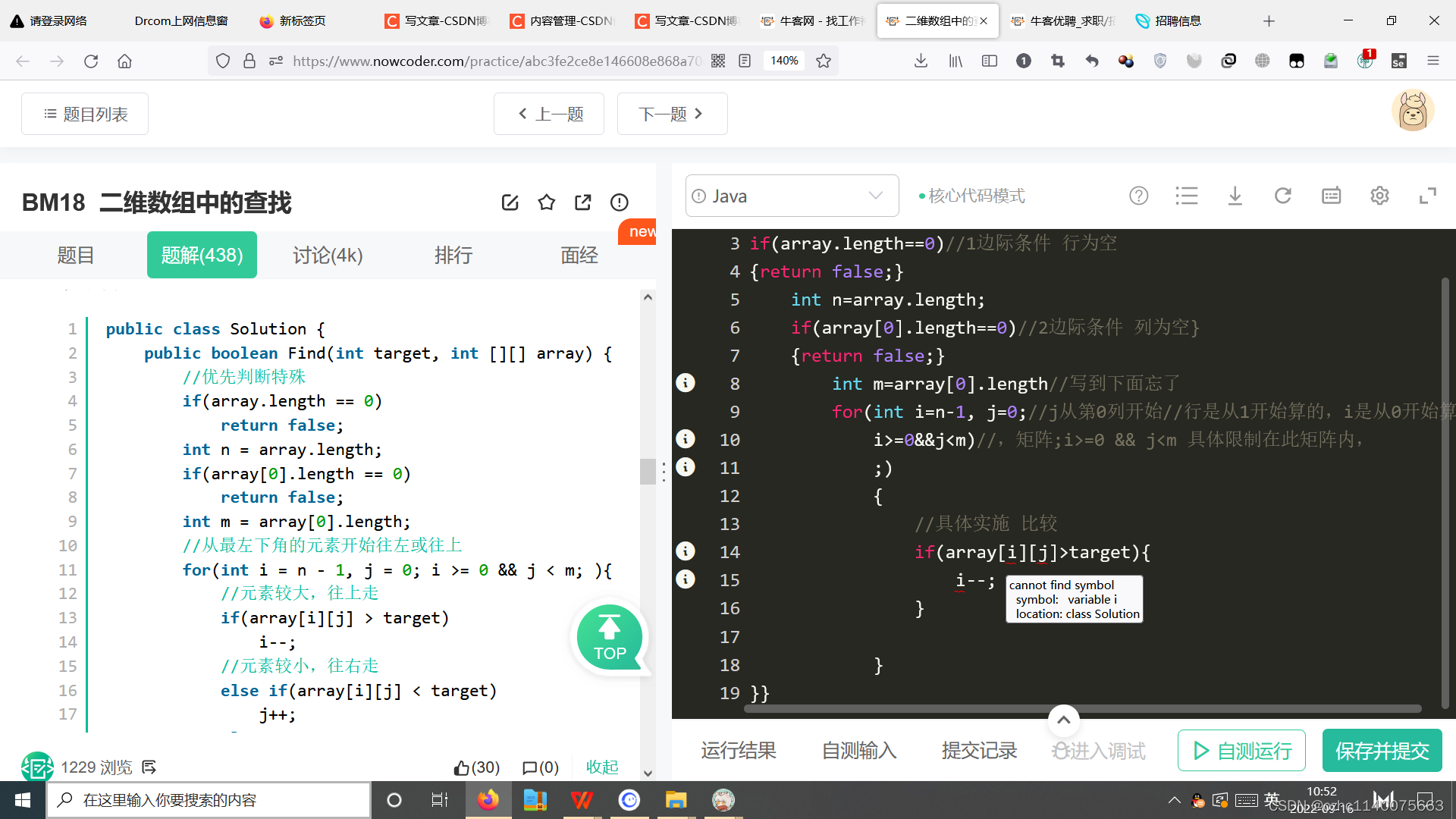1456x819 pixels.
Task: Switch to the 排行 tab
Action: 453,256
